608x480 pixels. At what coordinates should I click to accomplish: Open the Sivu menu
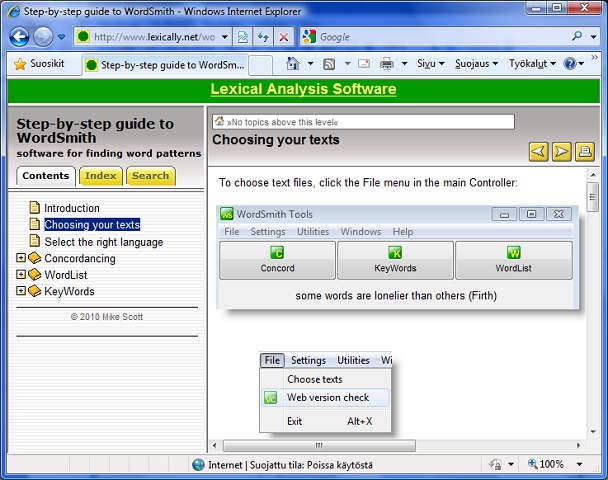coord(430,64)
